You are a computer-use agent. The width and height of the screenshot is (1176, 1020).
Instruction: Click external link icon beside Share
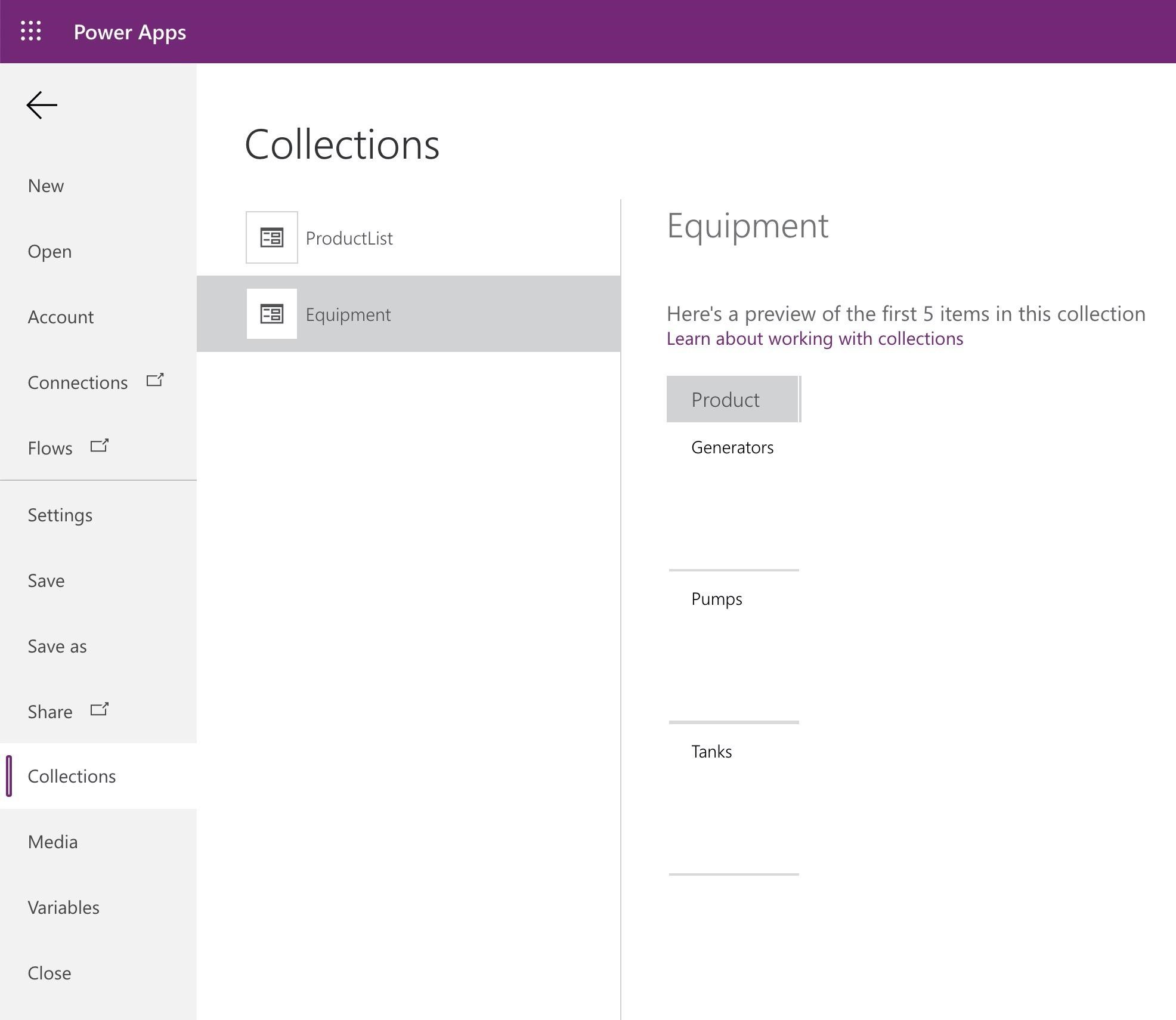99,709
